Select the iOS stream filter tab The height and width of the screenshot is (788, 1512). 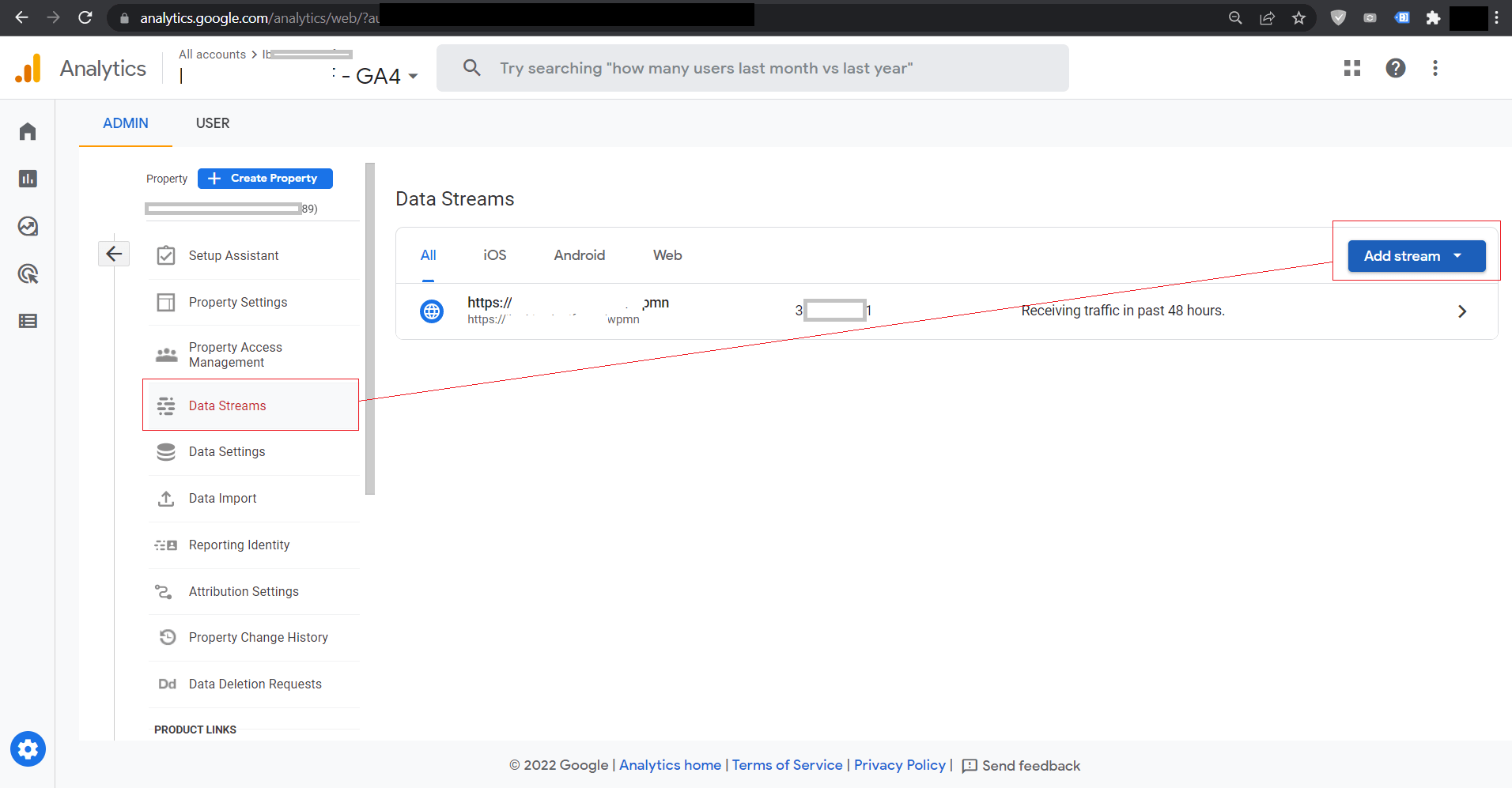pyautogui.click(x=494, y=255)
